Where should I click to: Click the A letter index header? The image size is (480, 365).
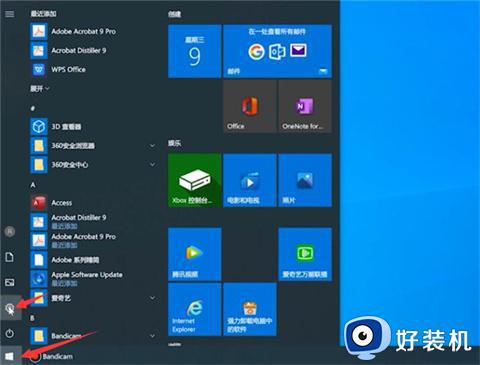tap(33, 184)
